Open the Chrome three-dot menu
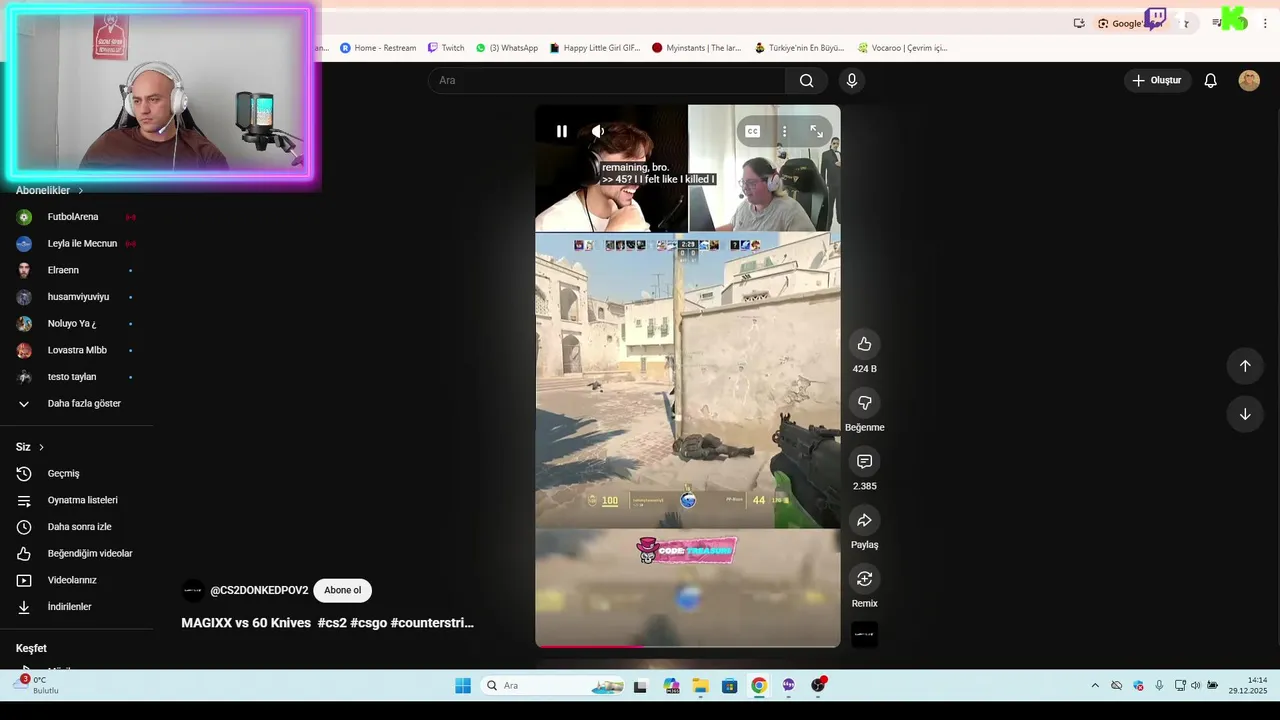The width and height of the screenshot is (1280, 720). pos(1265,23)
